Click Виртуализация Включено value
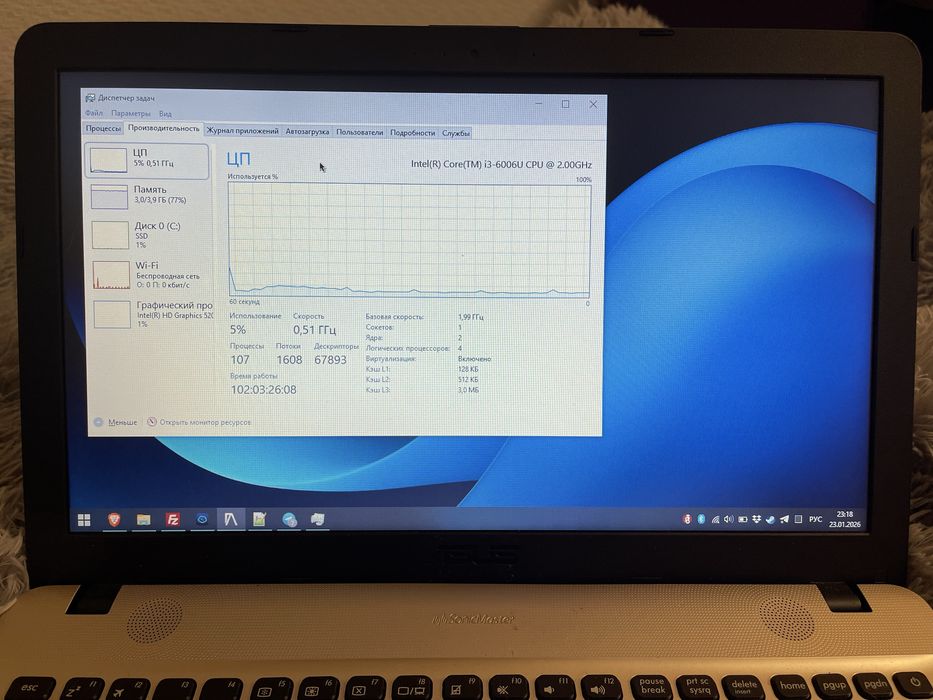 [x=474, y=359]
